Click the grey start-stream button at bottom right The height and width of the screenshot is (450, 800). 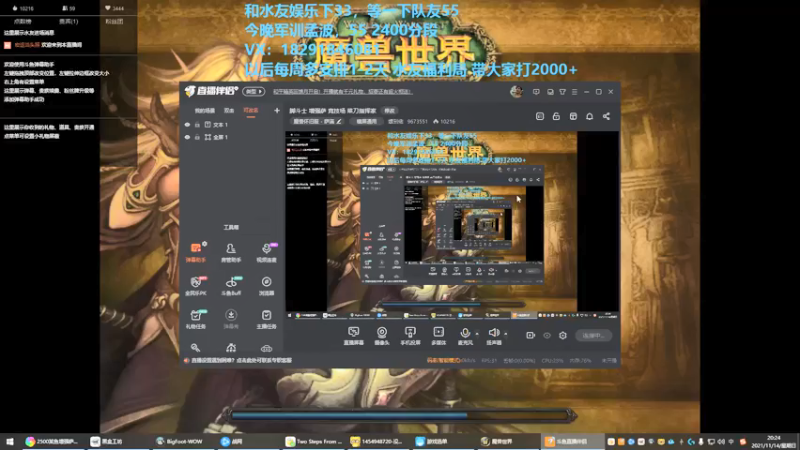(x=593, y=335)
